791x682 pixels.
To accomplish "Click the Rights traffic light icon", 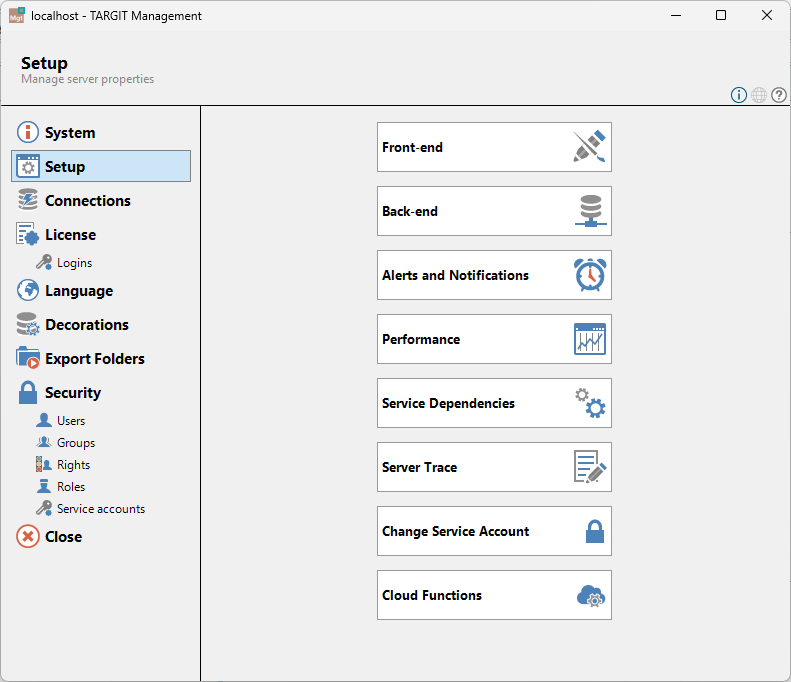I will [43, 464].
